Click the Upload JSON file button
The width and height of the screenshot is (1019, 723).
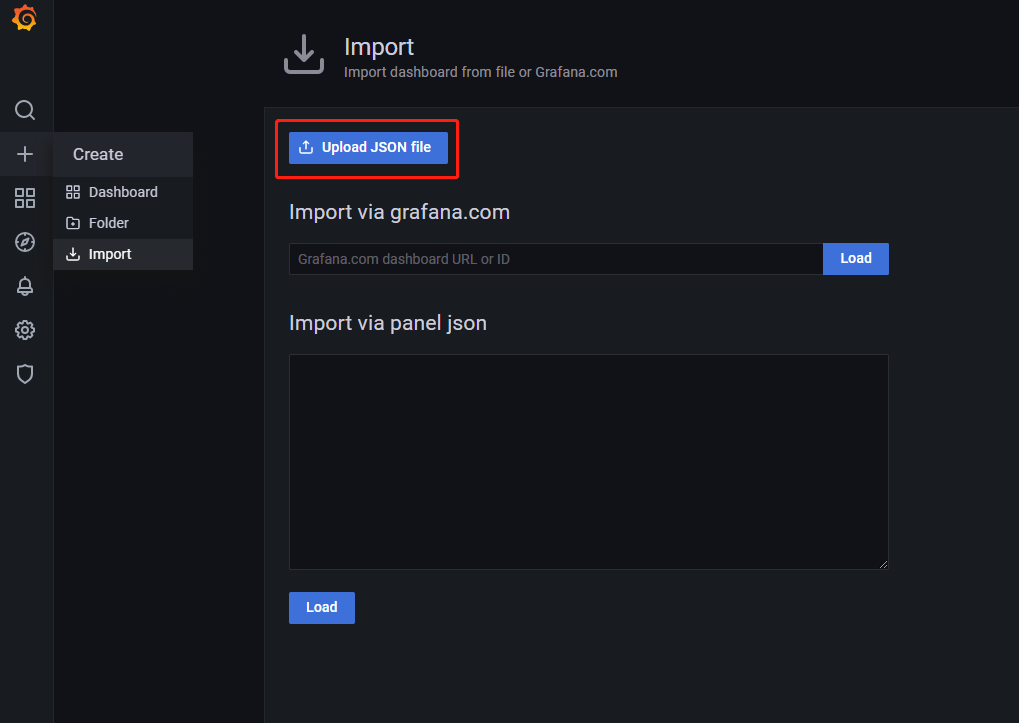367,147
